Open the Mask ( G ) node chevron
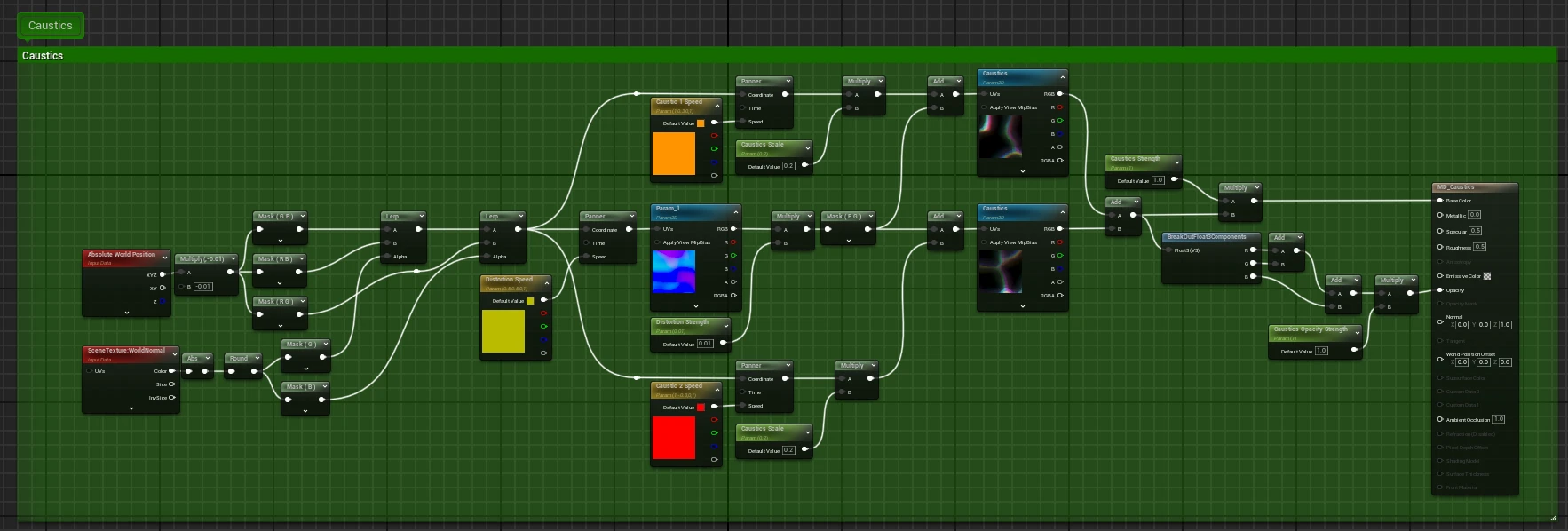Image resolution: width=1568 pixels, height=531 pixels. pos(326,344)
